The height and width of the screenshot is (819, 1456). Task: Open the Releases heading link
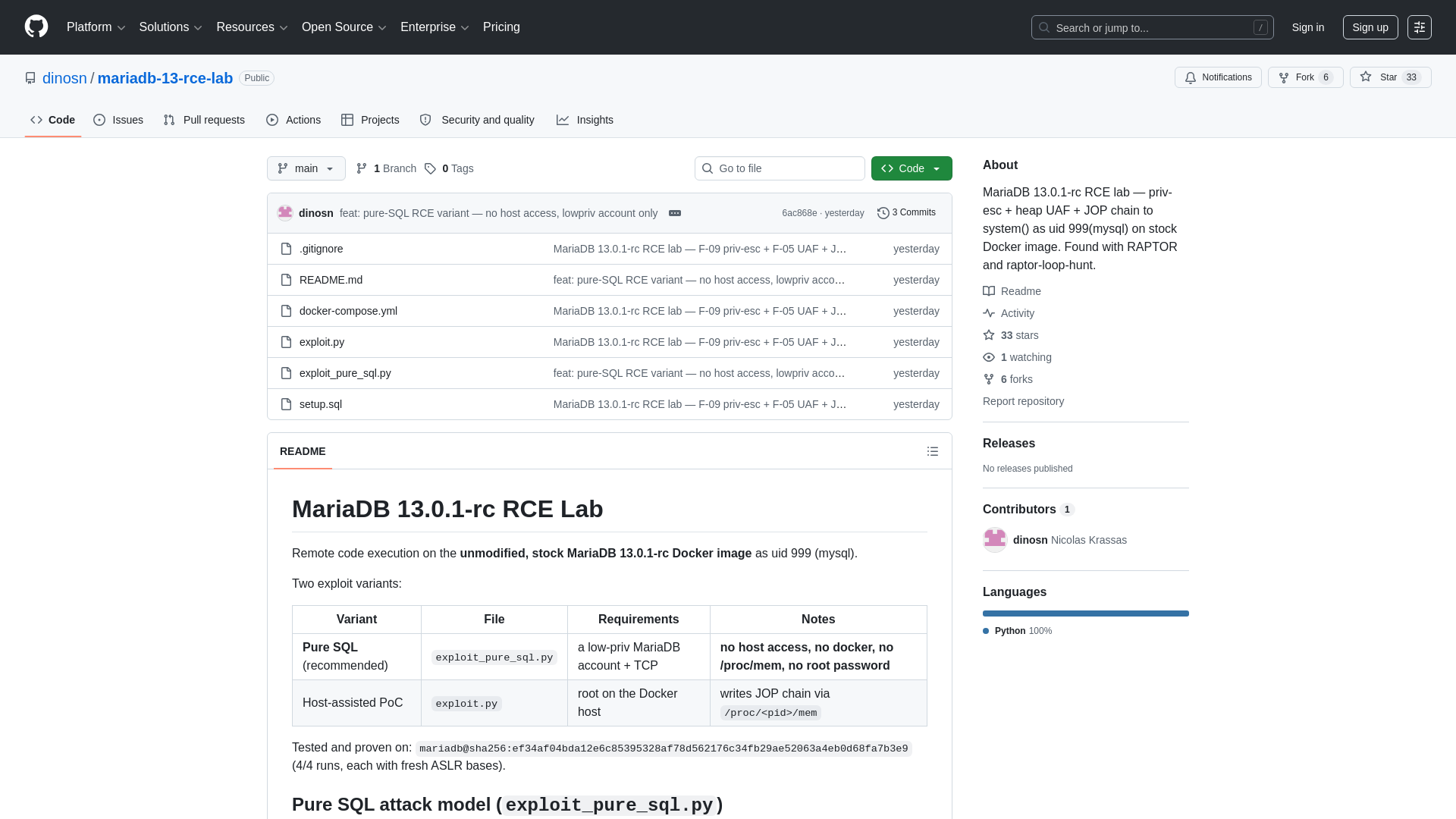(1009, 444)
